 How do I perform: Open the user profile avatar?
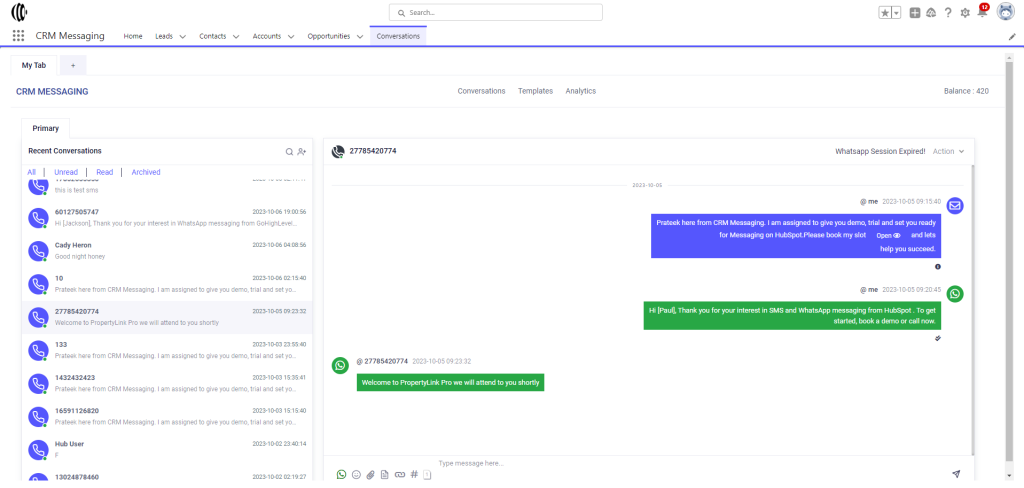coord(1006,12)
